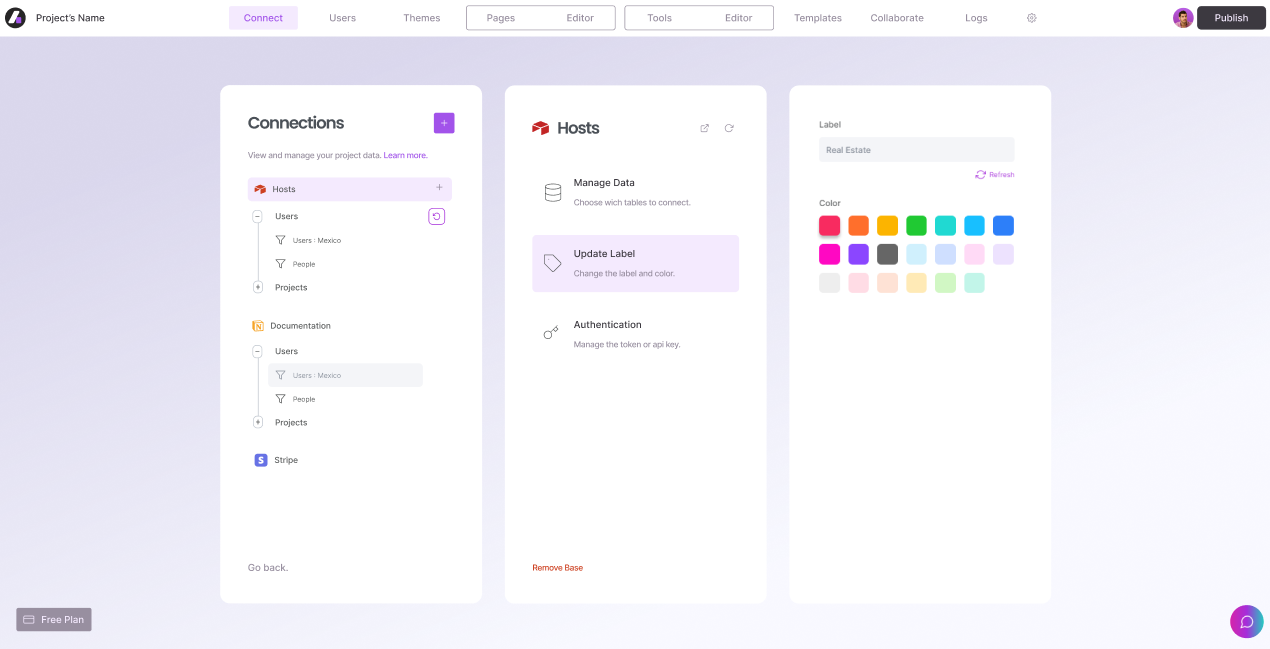Viewport: 1270px width, 649px height.
Task: Click the Manage Data database icon
Action: (552, 192)
